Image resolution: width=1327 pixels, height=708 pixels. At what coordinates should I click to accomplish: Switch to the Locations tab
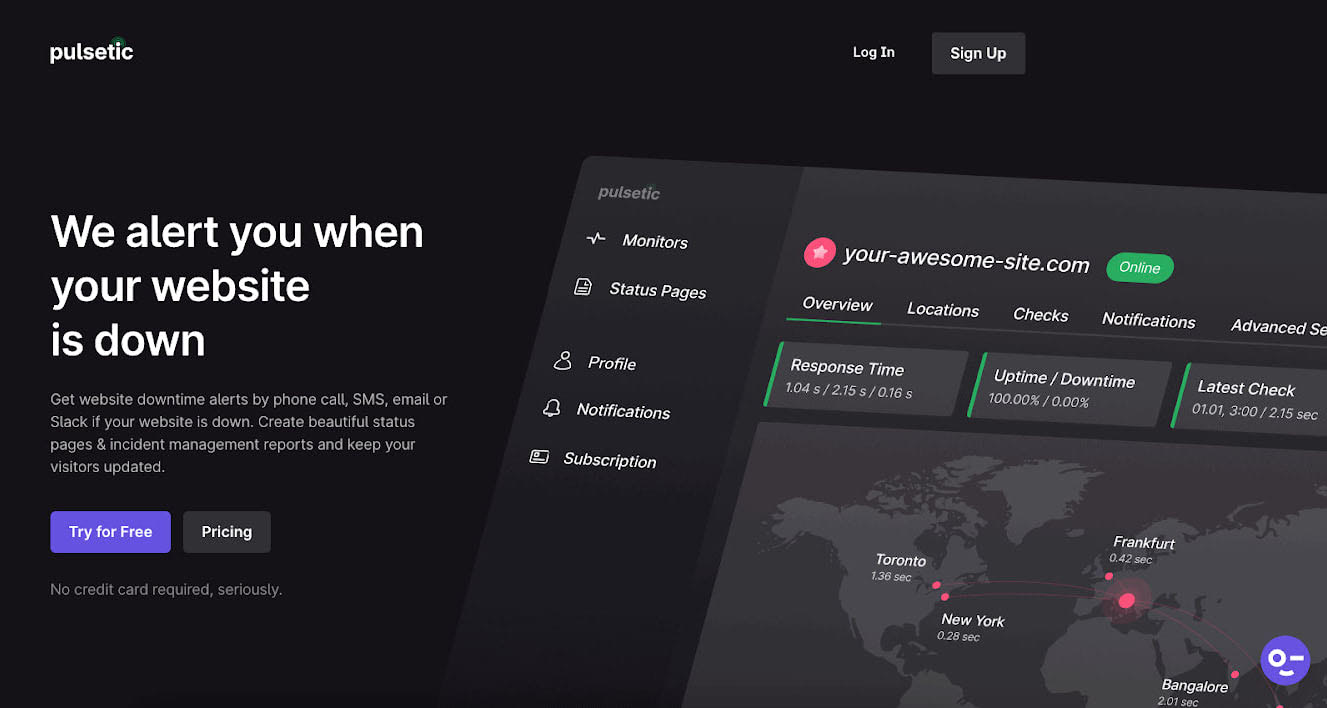943,310
